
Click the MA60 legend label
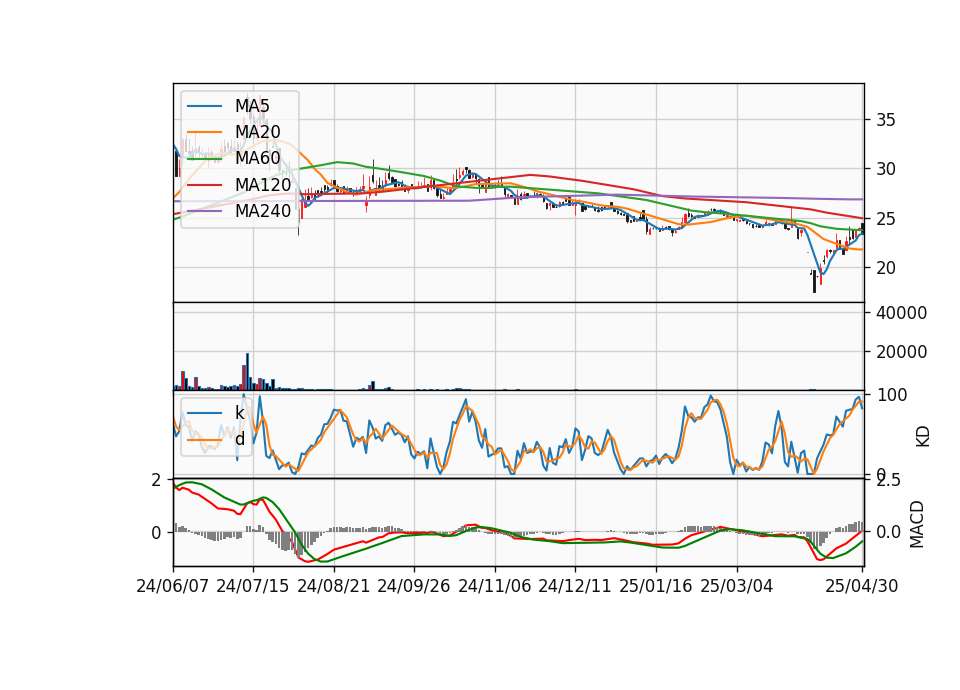257,158
